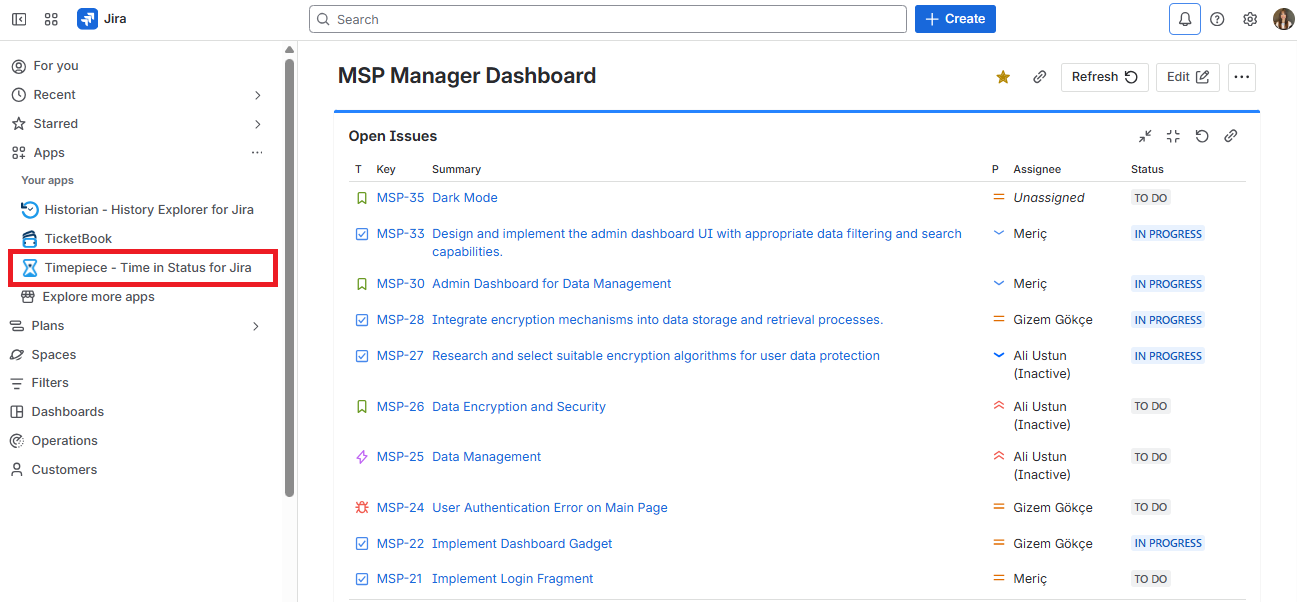The image size is (1297, 602).
Task: Click the blue Create button
Action: [x=954, y=19]
